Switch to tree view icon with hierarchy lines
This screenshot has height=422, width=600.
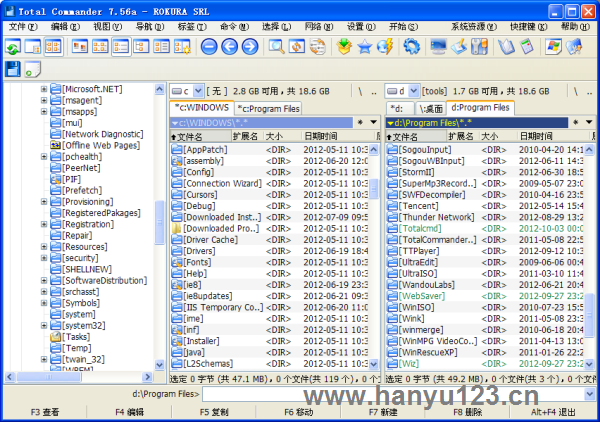(141, 47)
